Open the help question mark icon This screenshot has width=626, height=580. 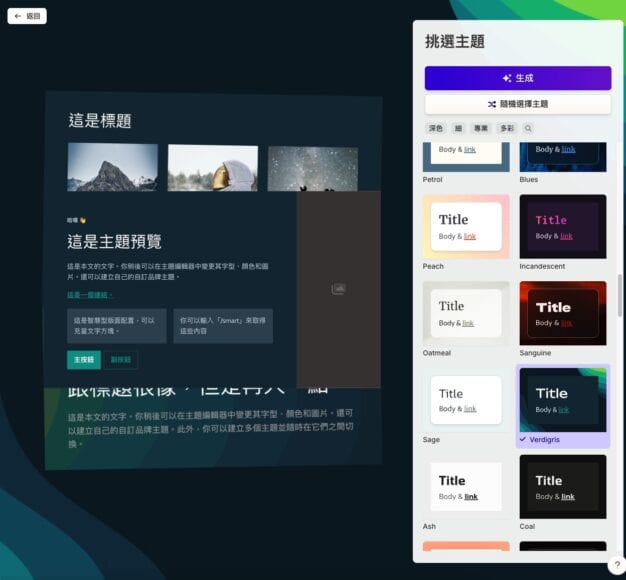click(x=616, y=565)
